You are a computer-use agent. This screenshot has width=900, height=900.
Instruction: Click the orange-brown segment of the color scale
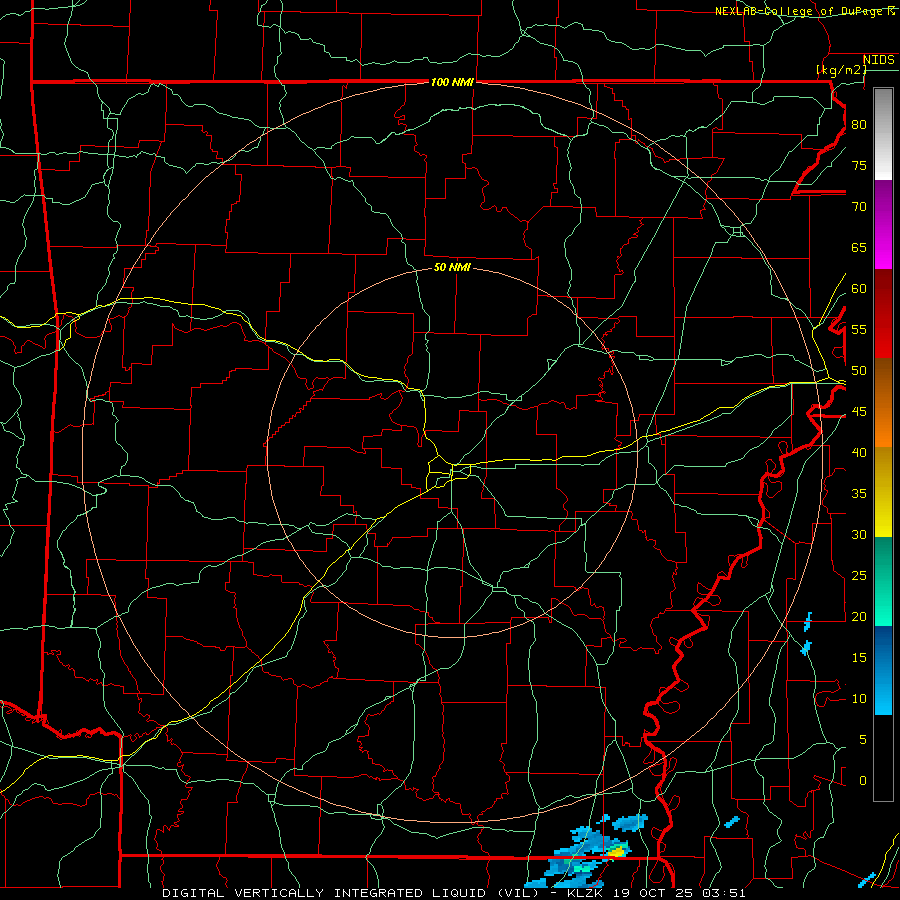883,403
